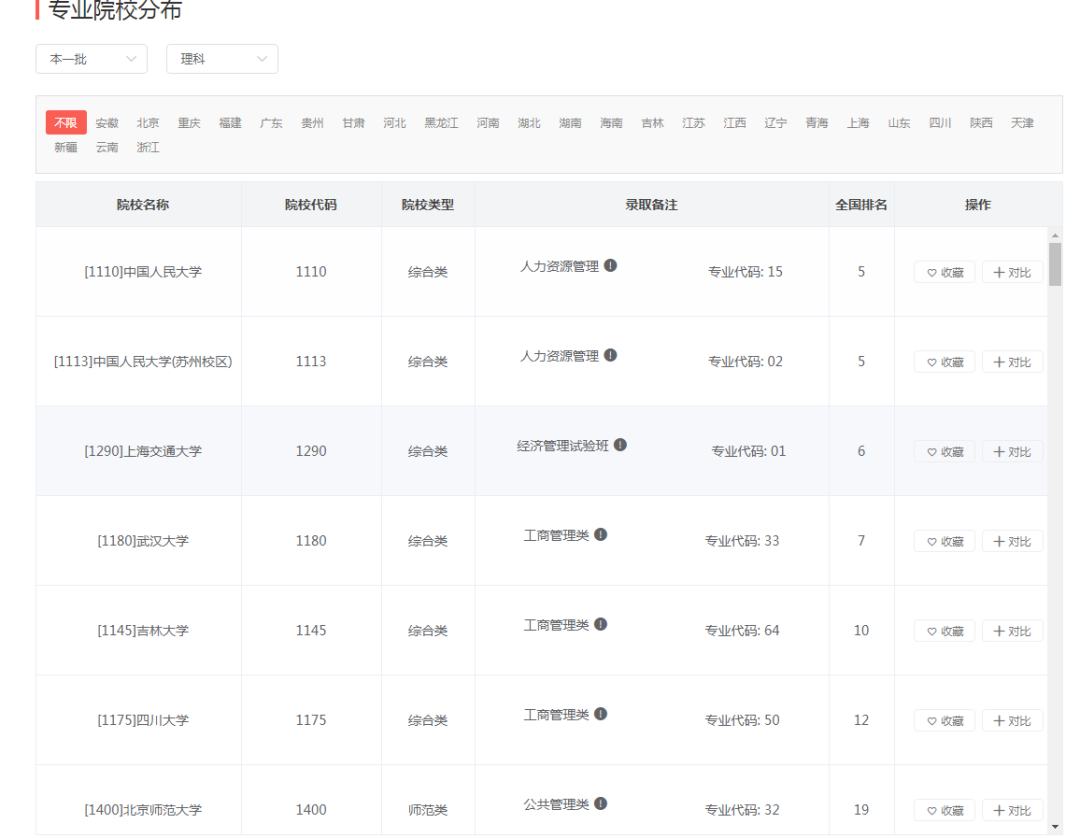Screen dimensions: 1080x838
Task: Filter by 海南 region
Action: click(x=611, y=123)
